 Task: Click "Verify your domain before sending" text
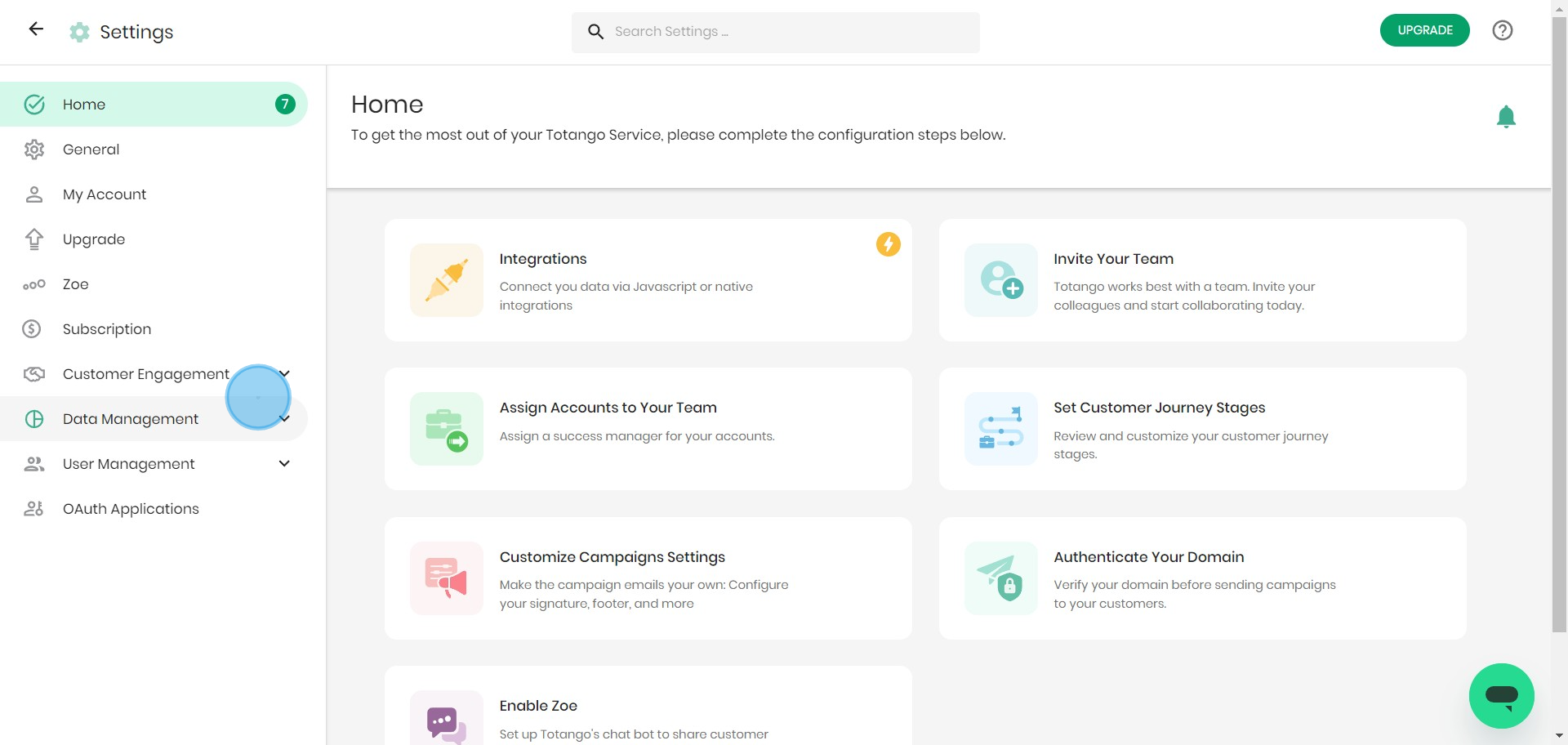(x=1195, y=594)
